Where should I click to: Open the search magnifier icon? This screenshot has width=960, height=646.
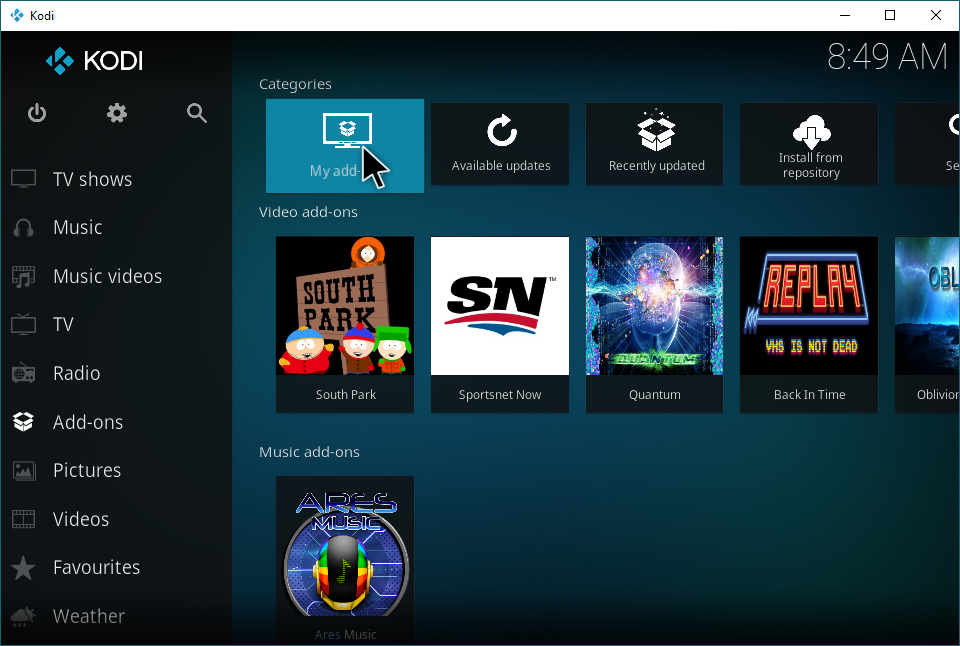click(197, 113)
